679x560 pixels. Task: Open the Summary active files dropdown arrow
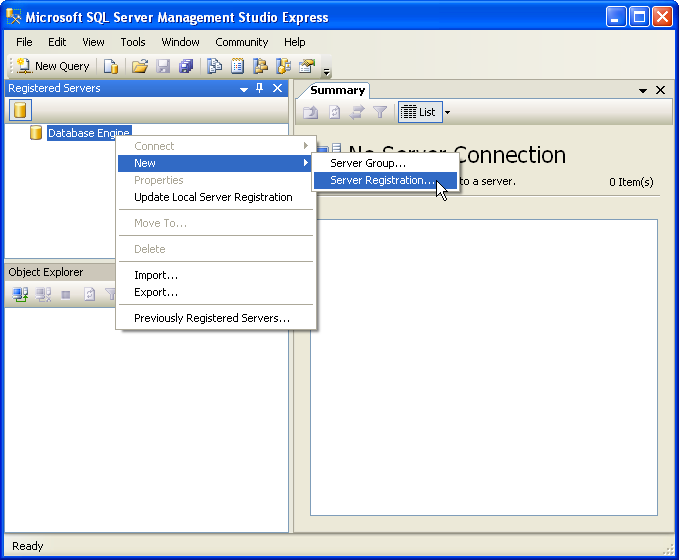643,91
